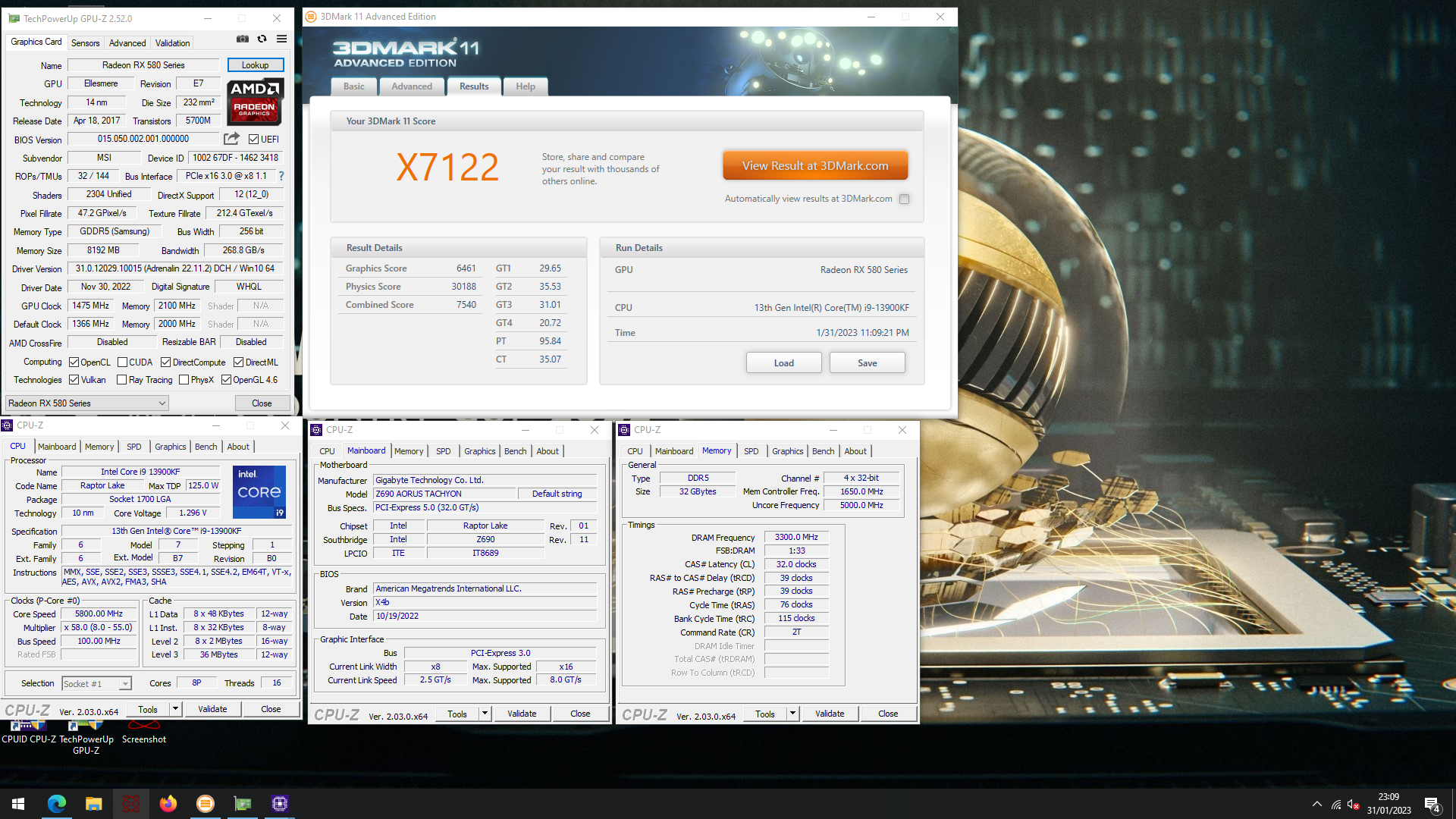This screenshot has width=1456, height=819.
Task: Click BIOS version share/export icon
Action: 232,139
